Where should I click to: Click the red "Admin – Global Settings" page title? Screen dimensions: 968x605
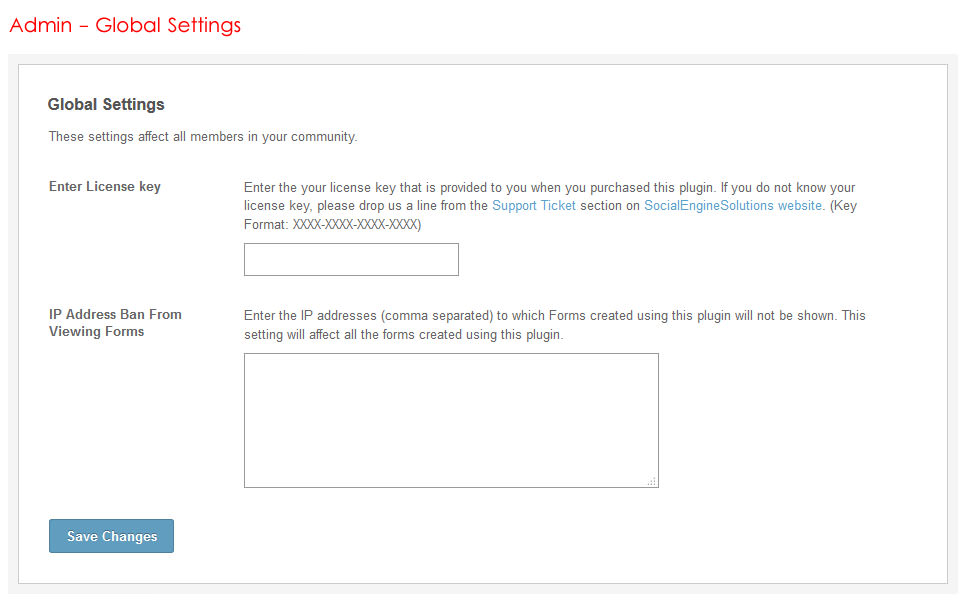coord(125,25)
